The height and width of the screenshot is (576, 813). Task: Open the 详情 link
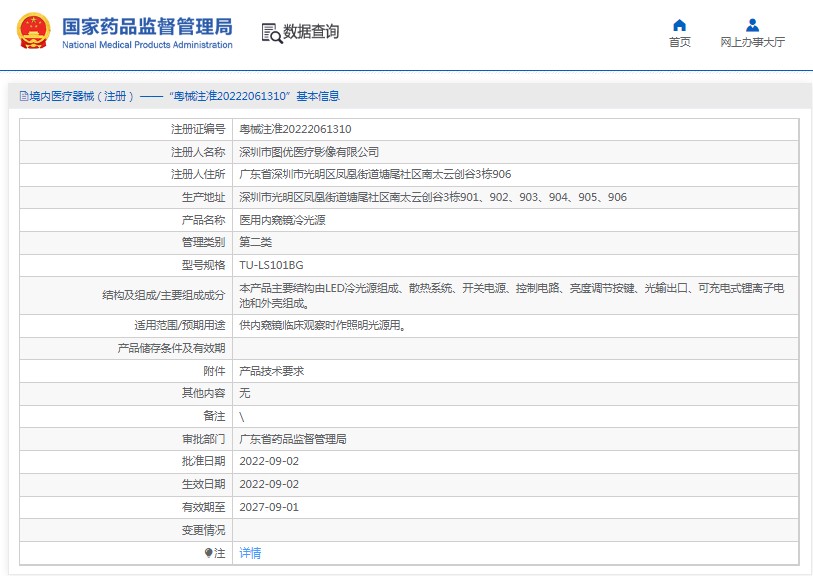[x=250, y=553]
